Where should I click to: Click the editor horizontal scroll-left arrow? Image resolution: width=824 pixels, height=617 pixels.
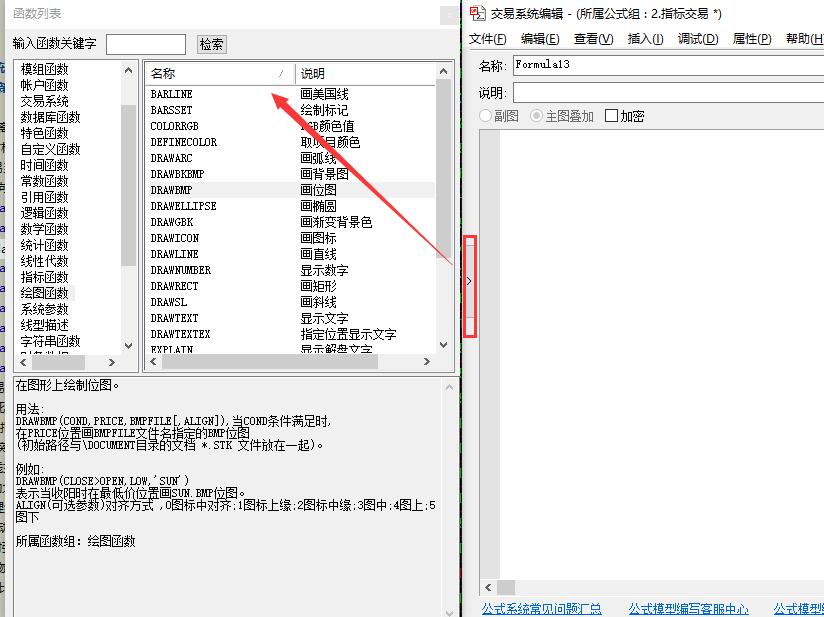[488, 587]
